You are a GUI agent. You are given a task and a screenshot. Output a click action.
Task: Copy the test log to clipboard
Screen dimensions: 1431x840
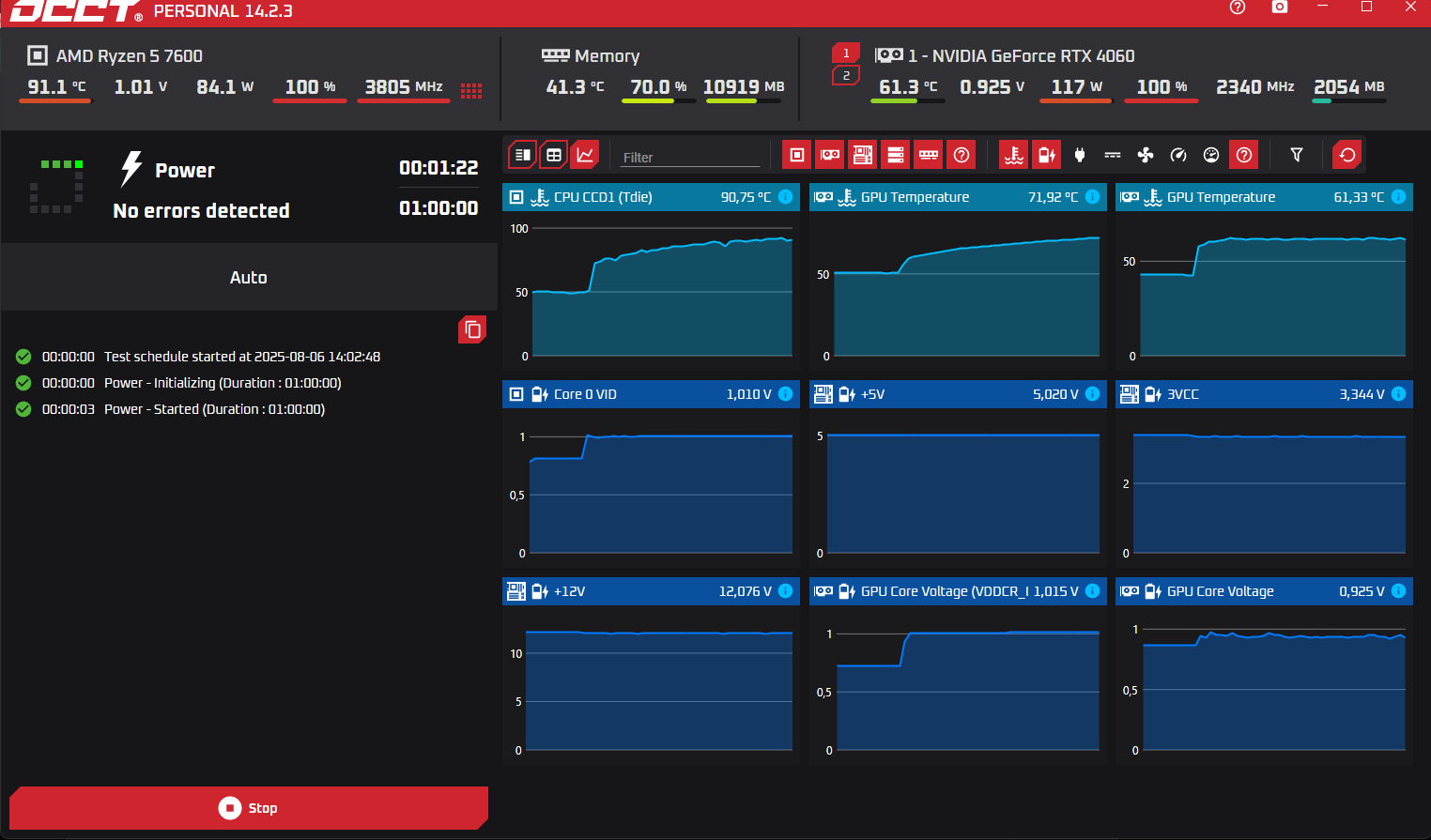pos(472,329)
